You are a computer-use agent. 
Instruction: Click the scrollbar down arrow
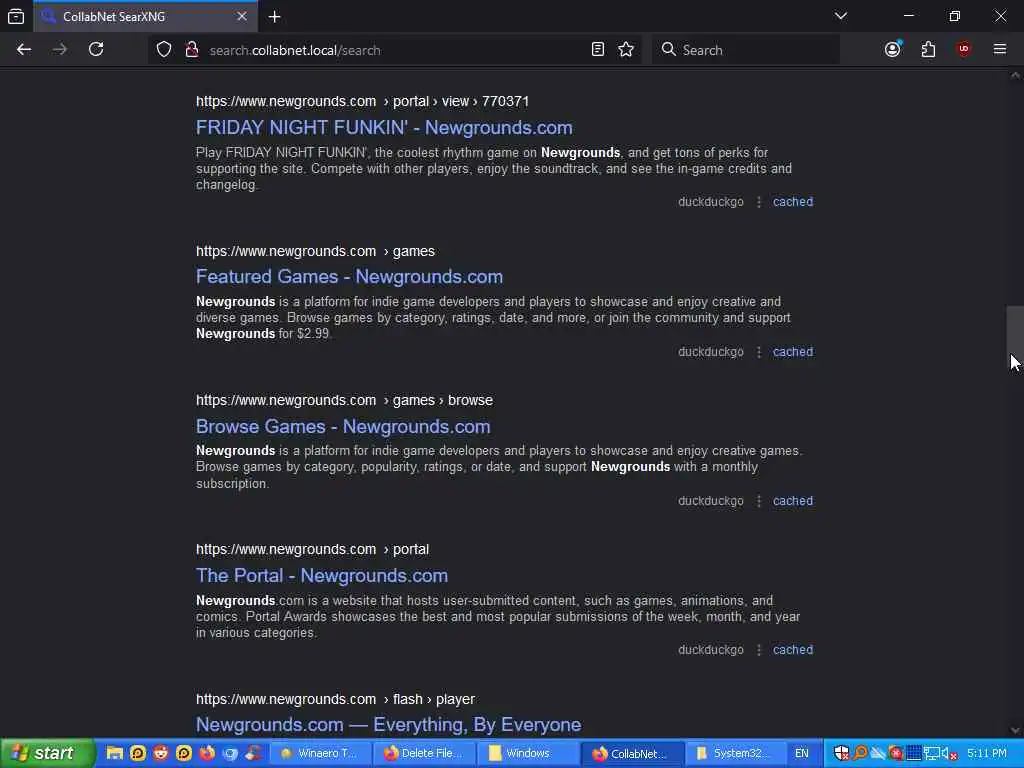[1015, 730]
